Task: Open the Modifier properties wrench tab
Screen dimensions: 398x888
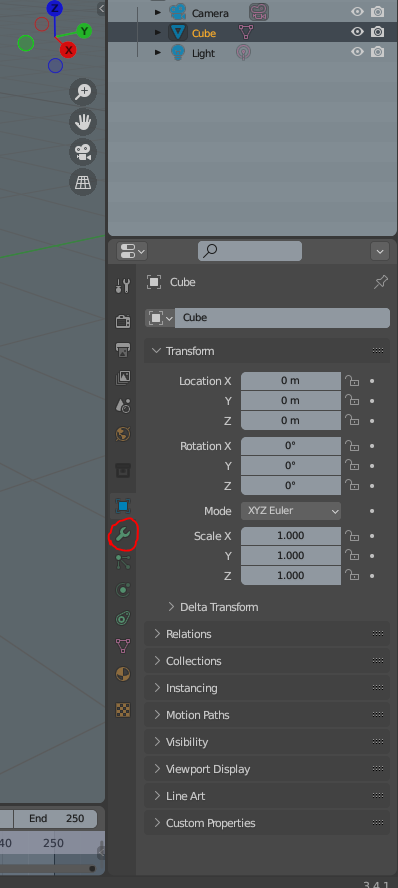Action: (x=123, y=533)
